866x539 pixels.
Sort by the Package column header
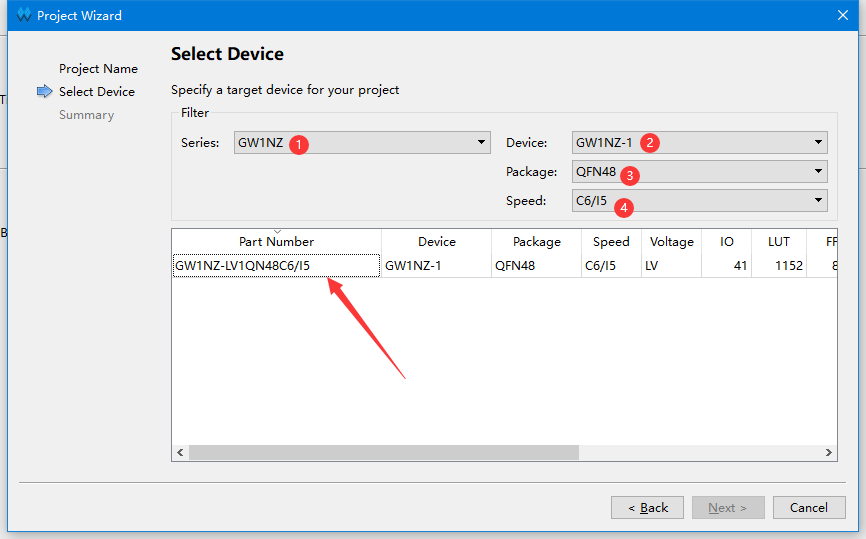point(536,241)
